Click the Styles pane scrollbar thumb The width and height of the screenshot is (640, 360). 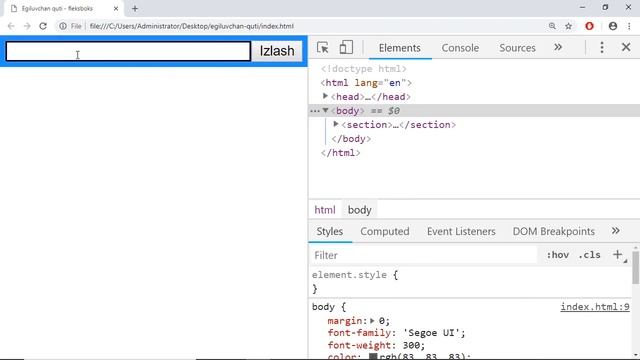coord(636,267)
